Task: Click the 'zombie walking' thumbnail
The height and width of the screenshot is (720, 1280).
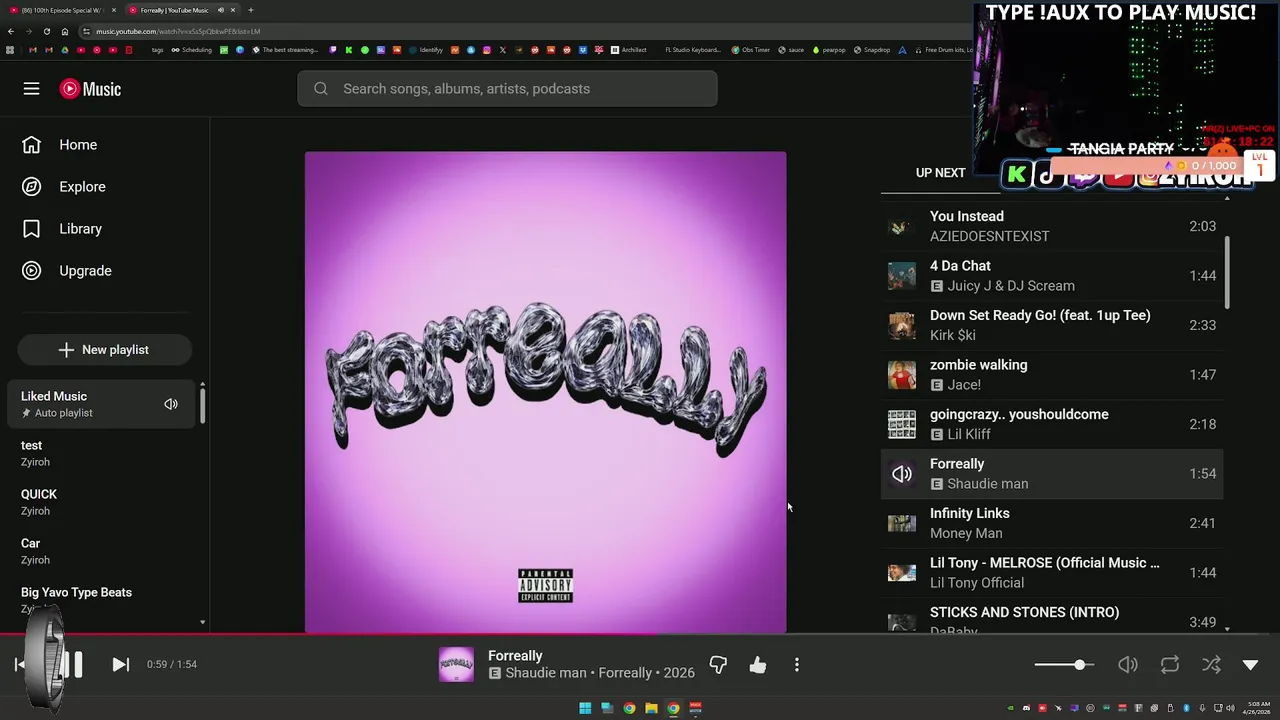Action: point(902,375)
